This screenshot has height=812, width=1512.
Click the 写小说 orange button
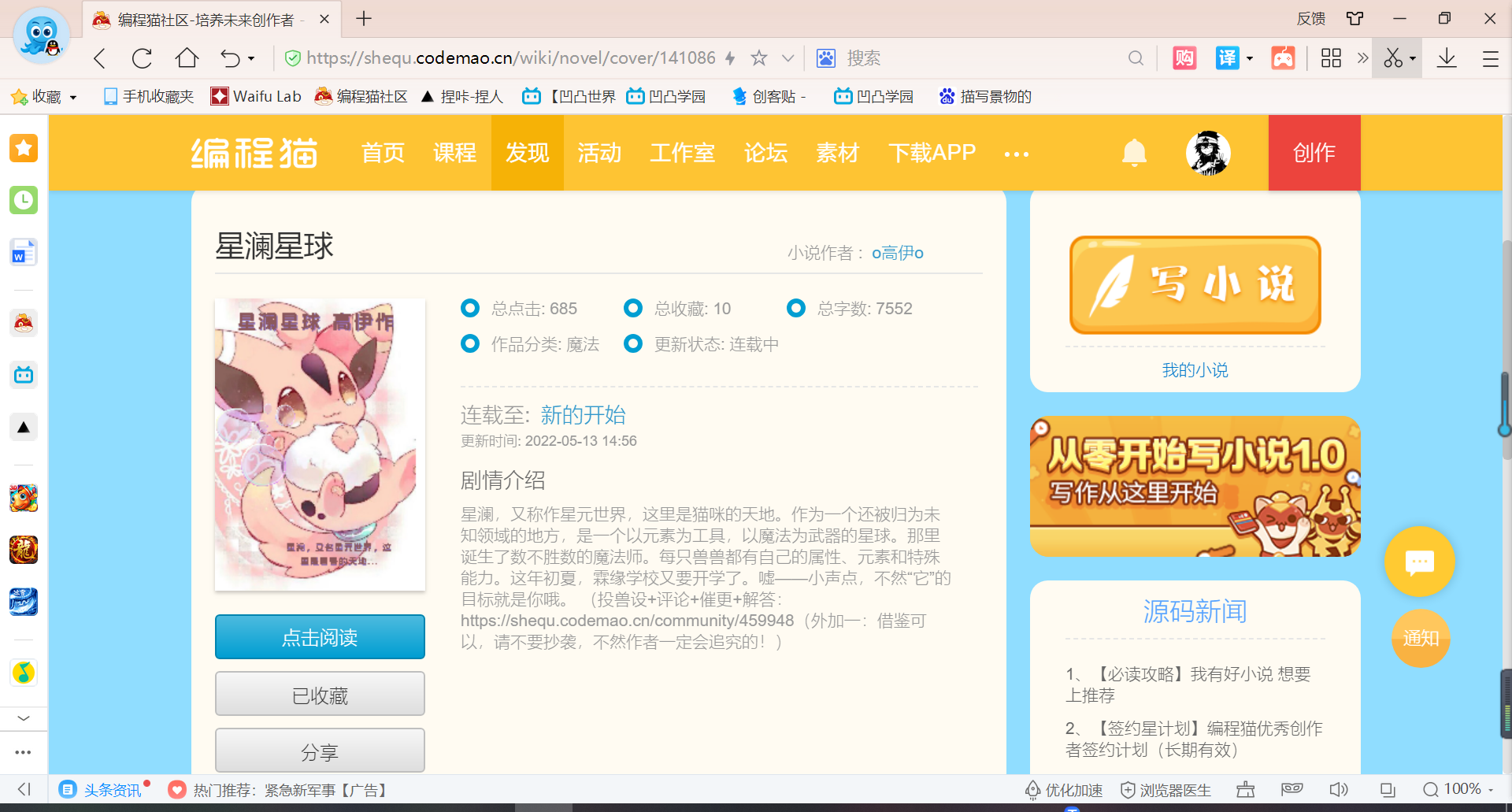[1195, 285]
